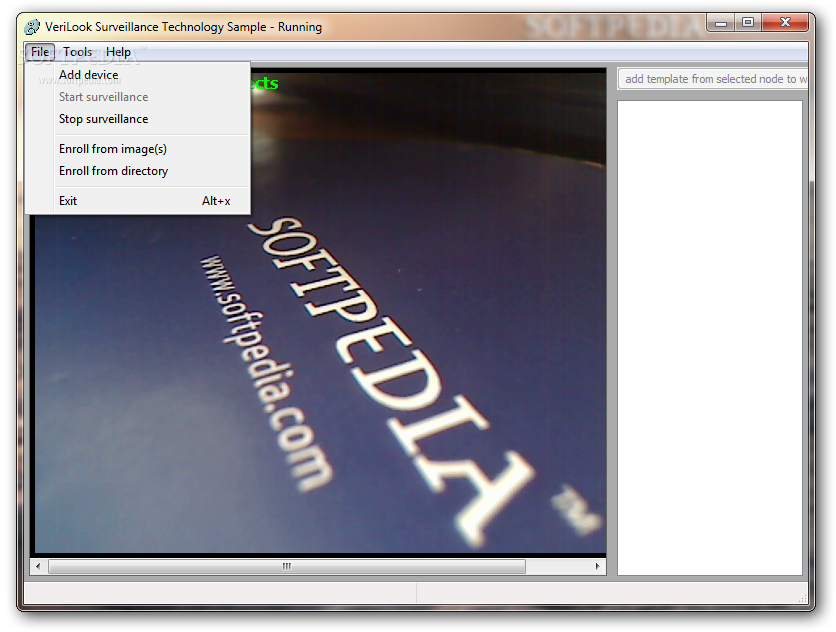
Task: Open the Help menu
Action: point(118,52)
